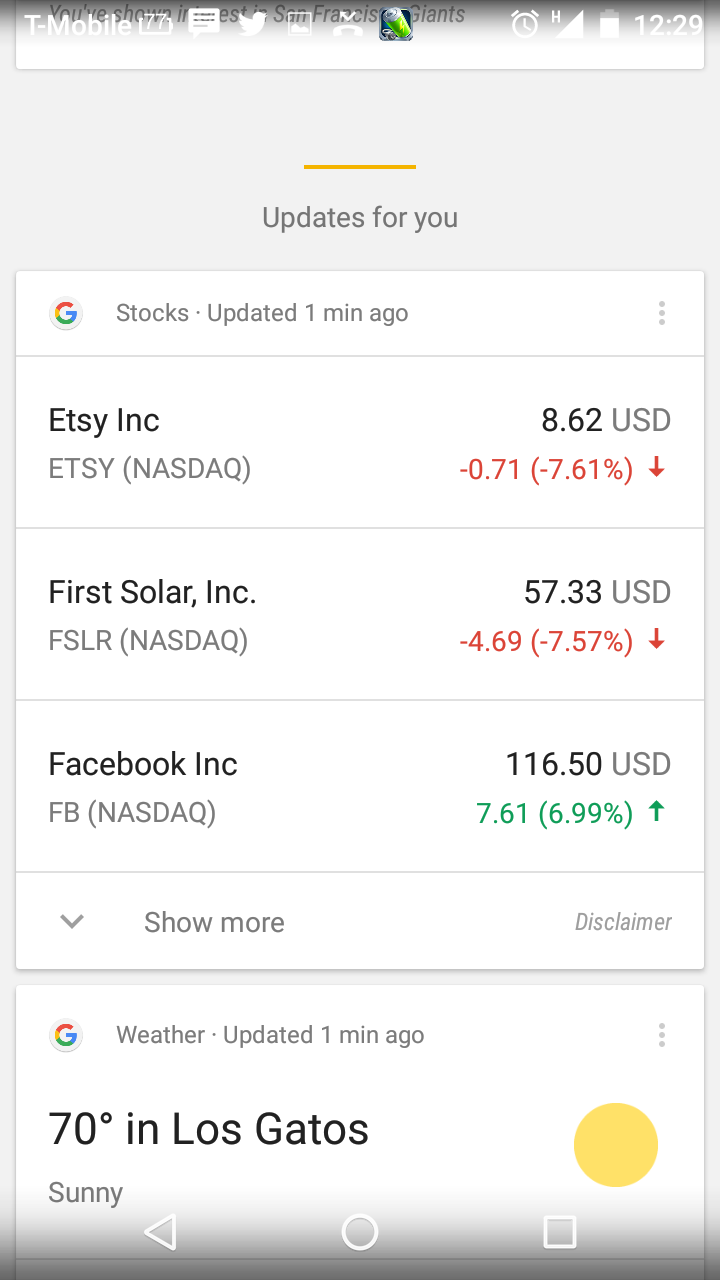This screenshot has width=720, height=1280.
Task: Tap the recent apps square button
Action: point(560,1232)
